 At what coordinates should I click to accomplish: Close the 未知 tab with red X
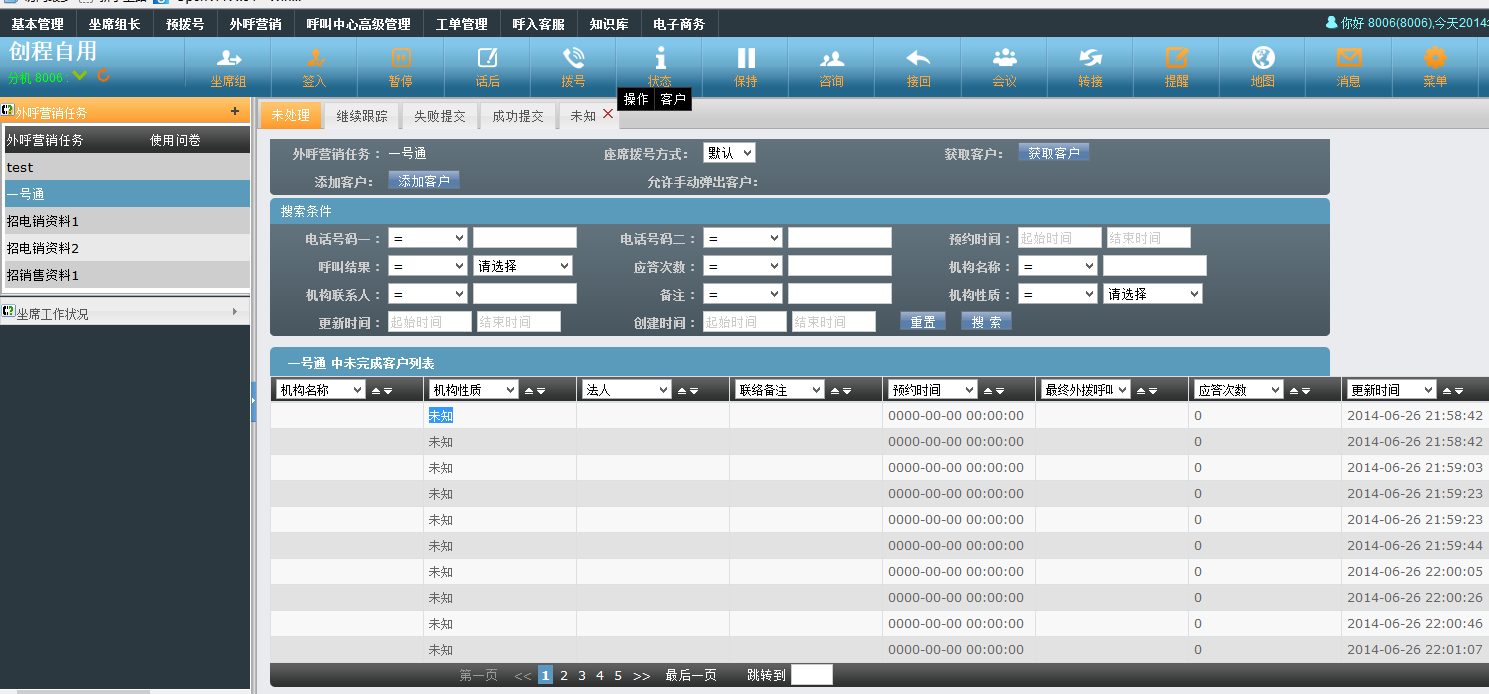[608, 115]
